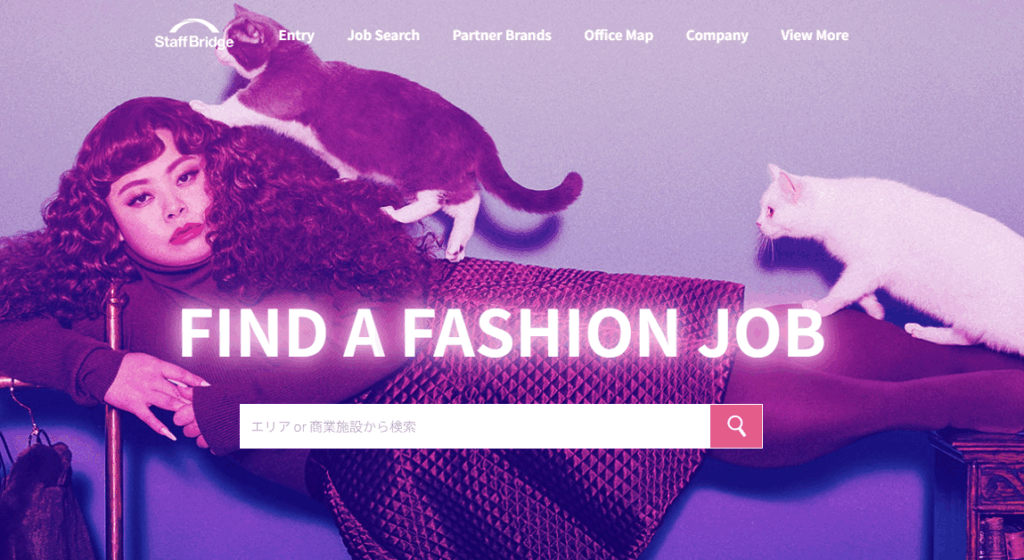Expand the View More menu
This screenshot has width=1024, height=560.
(x=814, y=35)
